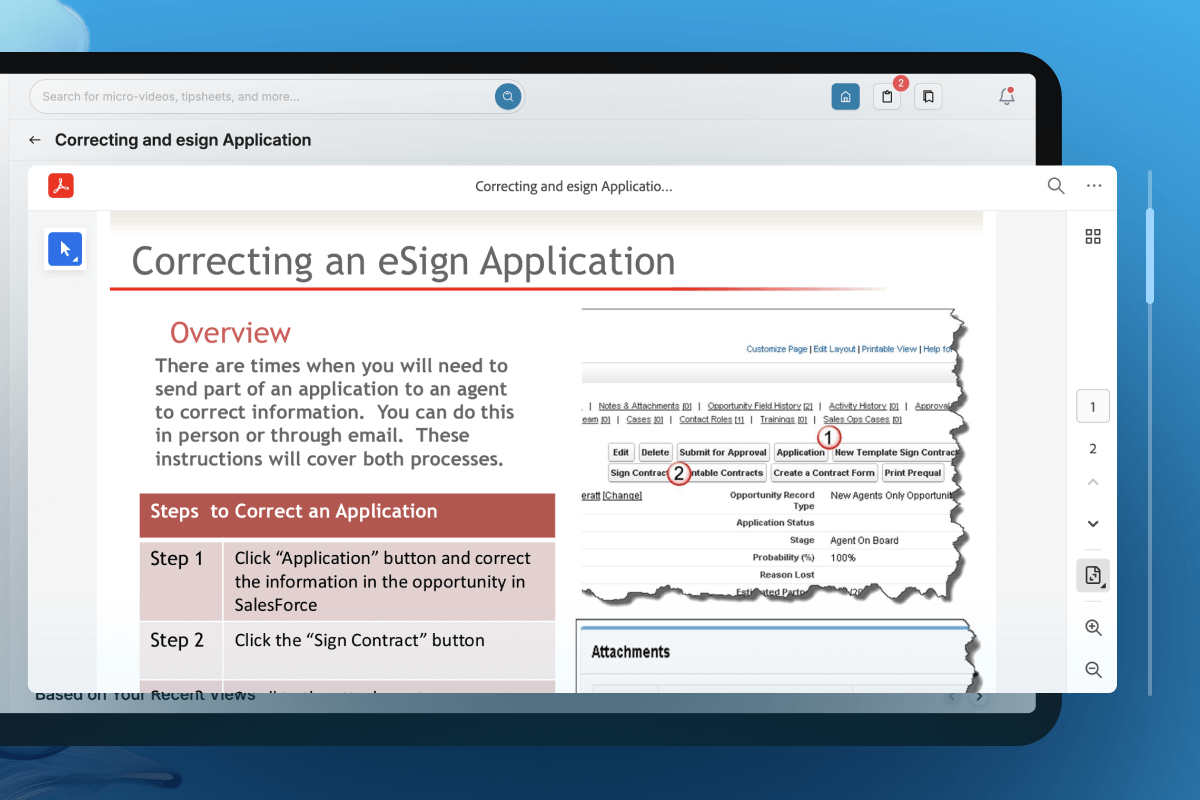This screenshot has height=800, width=1200.
Task: Click 'Customize Page' link in document image
Action: (x=777, y=349)
